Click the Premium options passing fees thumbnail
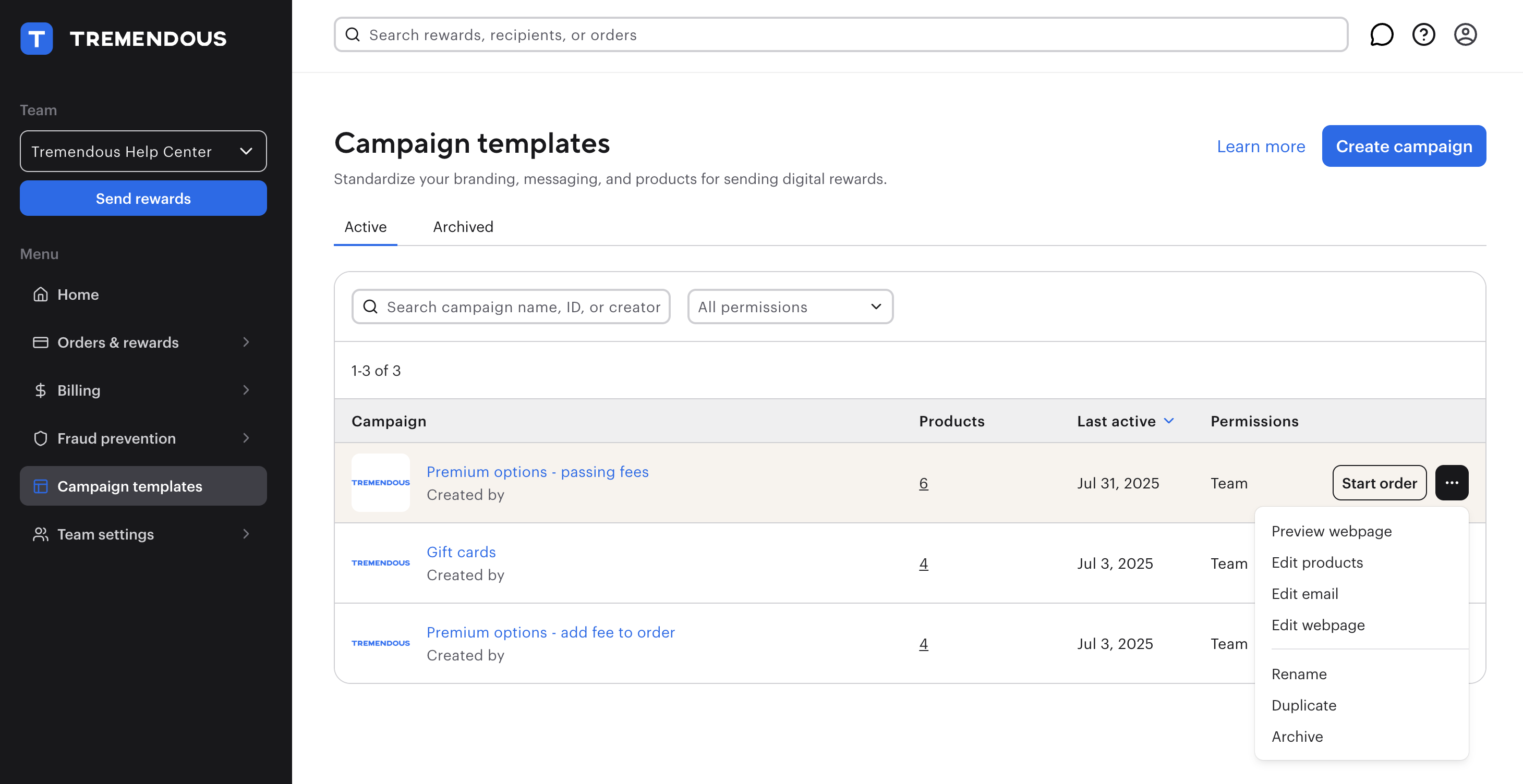This screenshot has height=784, width=1523. [x=380, y=483]
